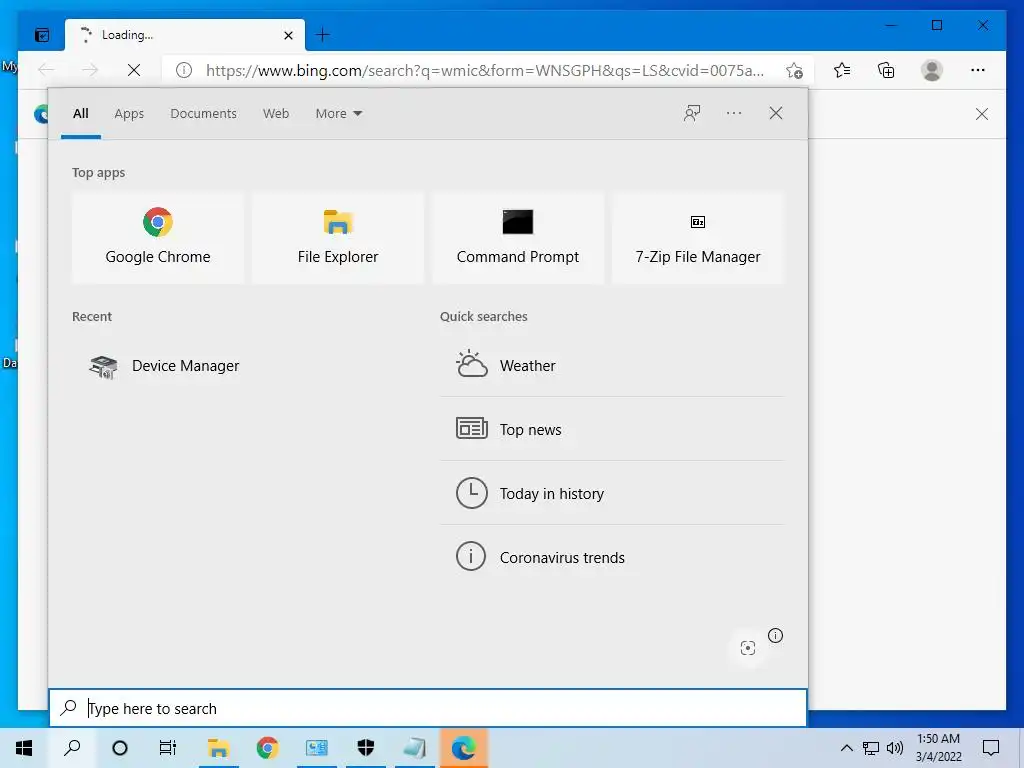
Task: Dismiss the Edge notification bar
Action: click(x=982, y=114)
